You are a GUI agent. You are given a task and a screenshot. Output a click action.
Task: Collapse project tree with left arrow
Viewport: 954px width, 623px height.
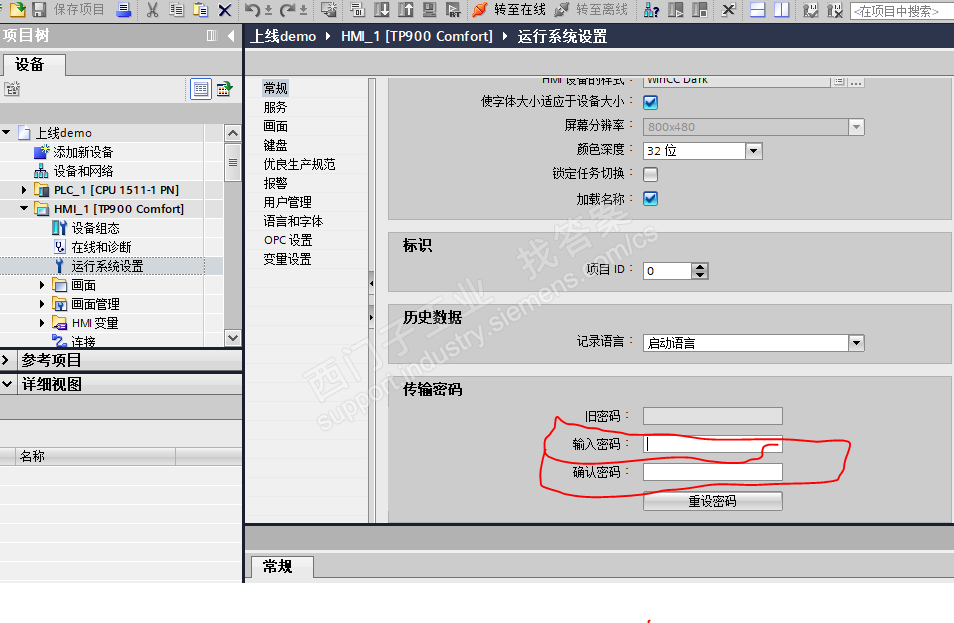pos(231,36)
